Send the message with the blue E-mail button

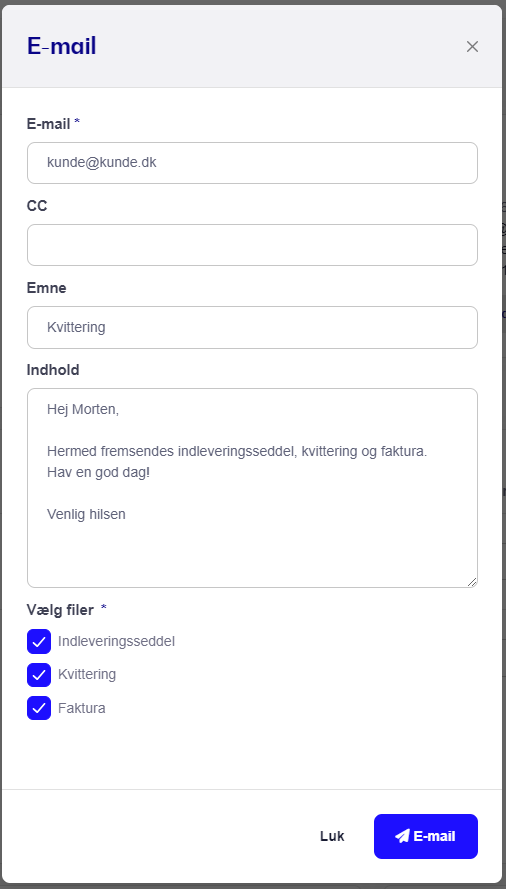tap(426, 836)
